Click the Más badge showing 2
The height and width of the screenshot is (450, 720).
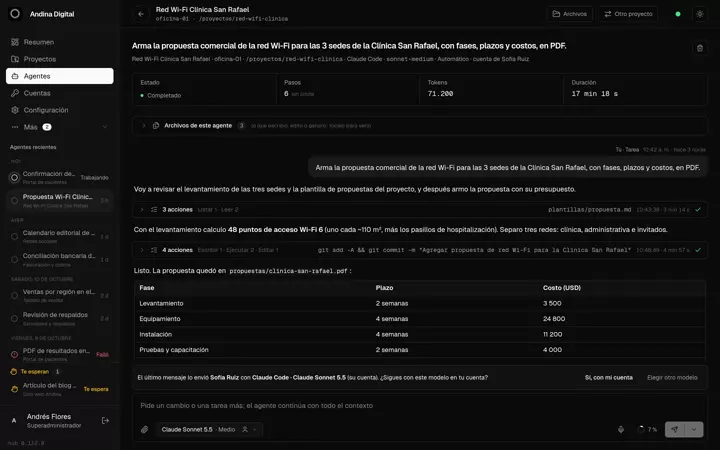click(x=47, y=127)
